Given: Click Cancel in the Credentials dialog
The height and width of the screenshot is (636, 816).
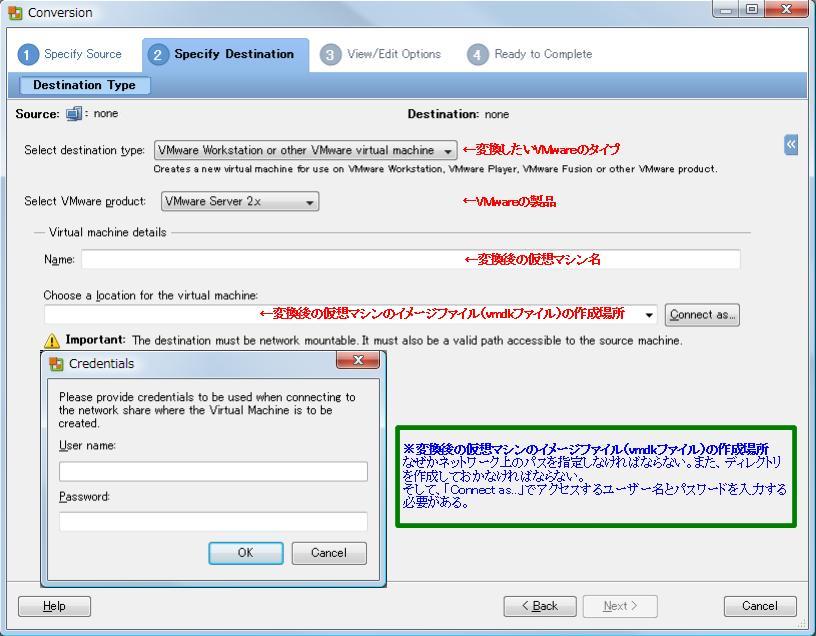Looking at the screenshot, I should pyautogui.click(x=329, y=553).
